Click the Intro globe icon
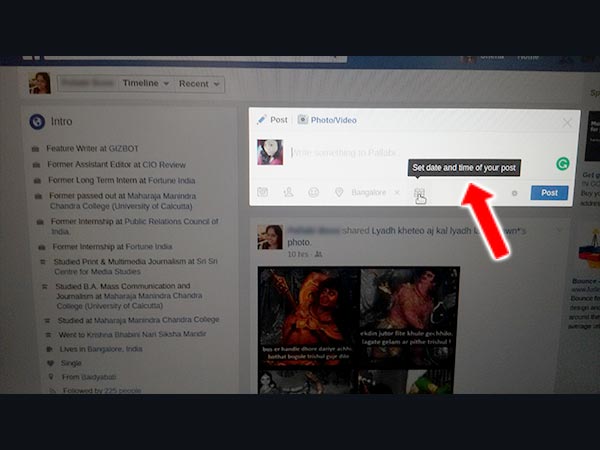600x450 pixels. pyautogui.click(x=37, y=122)
